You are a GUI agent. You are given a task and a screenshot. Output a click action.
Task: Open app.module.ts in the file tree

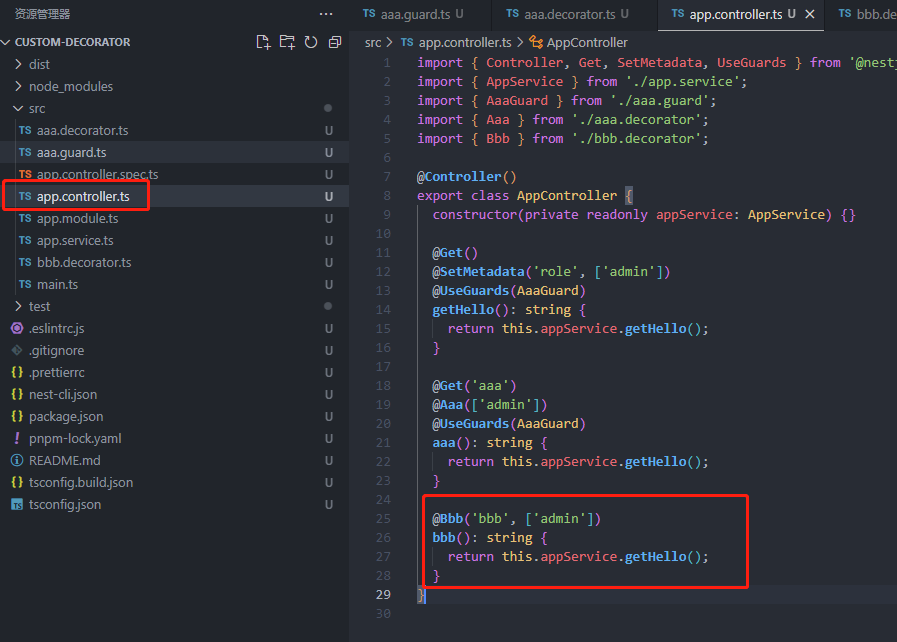point(174,219)
